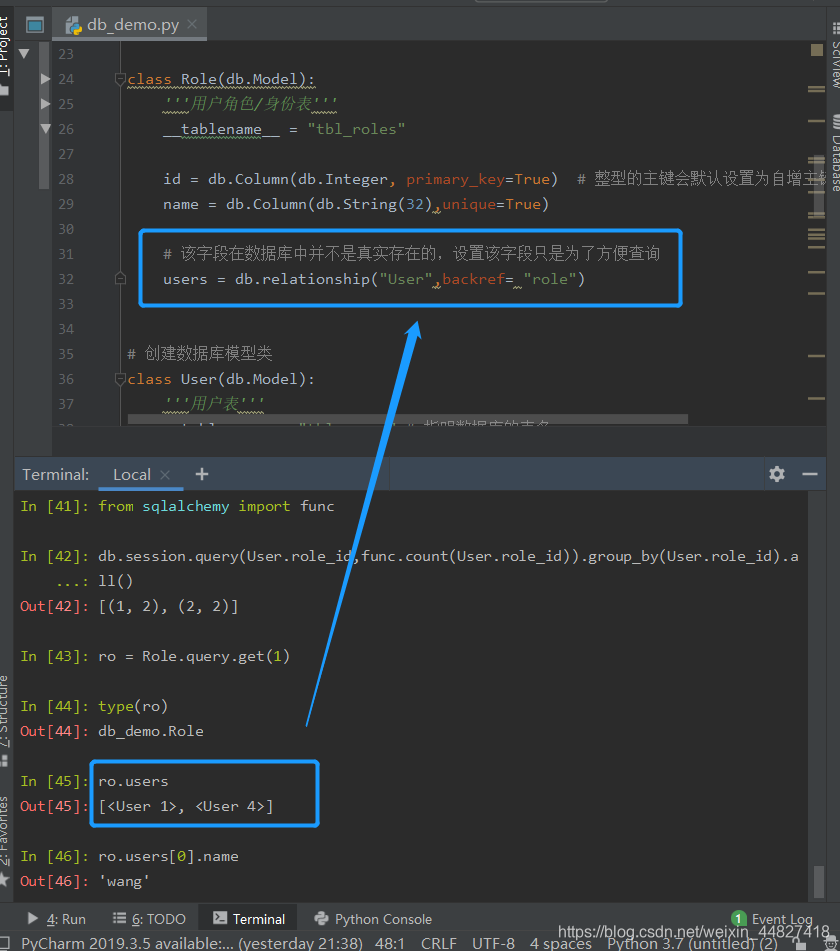This screenshot has width=840, height=951.
Task: Click the class Role(db.Model) declaration
Action: 221,79
